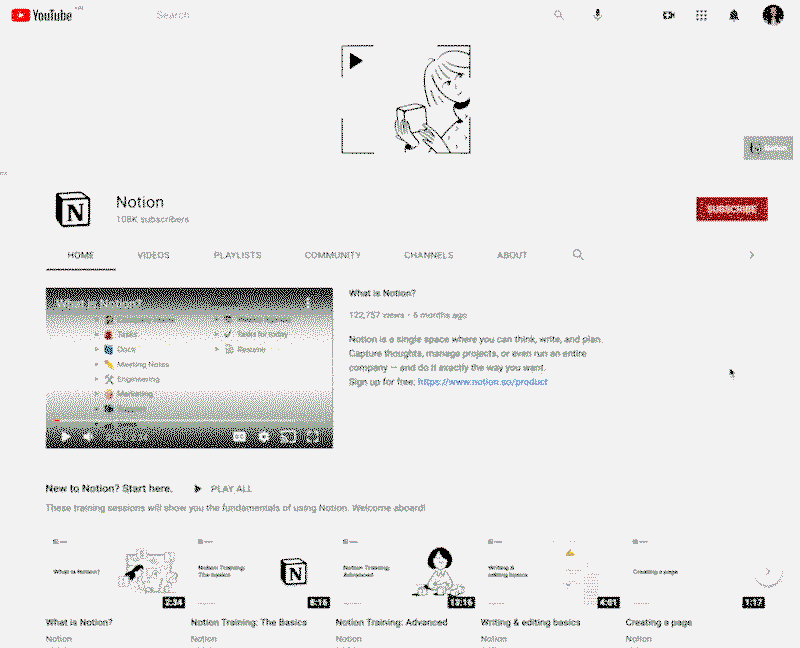Enter fullscreen on the featured video
The image size is (800, 648).
tap(313, 436)
